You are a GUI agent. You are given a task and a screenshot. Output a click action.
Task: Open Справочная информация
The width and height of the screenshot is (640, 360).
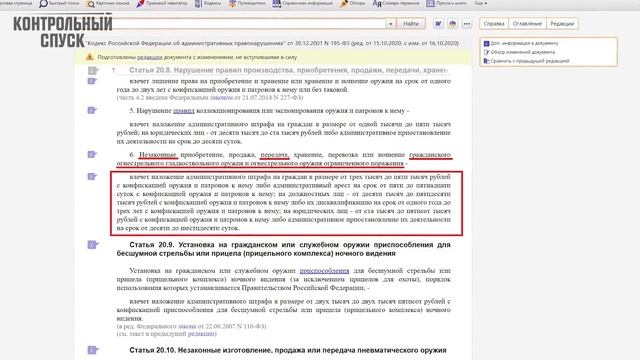pyautogui.click(x=302, y=3)
